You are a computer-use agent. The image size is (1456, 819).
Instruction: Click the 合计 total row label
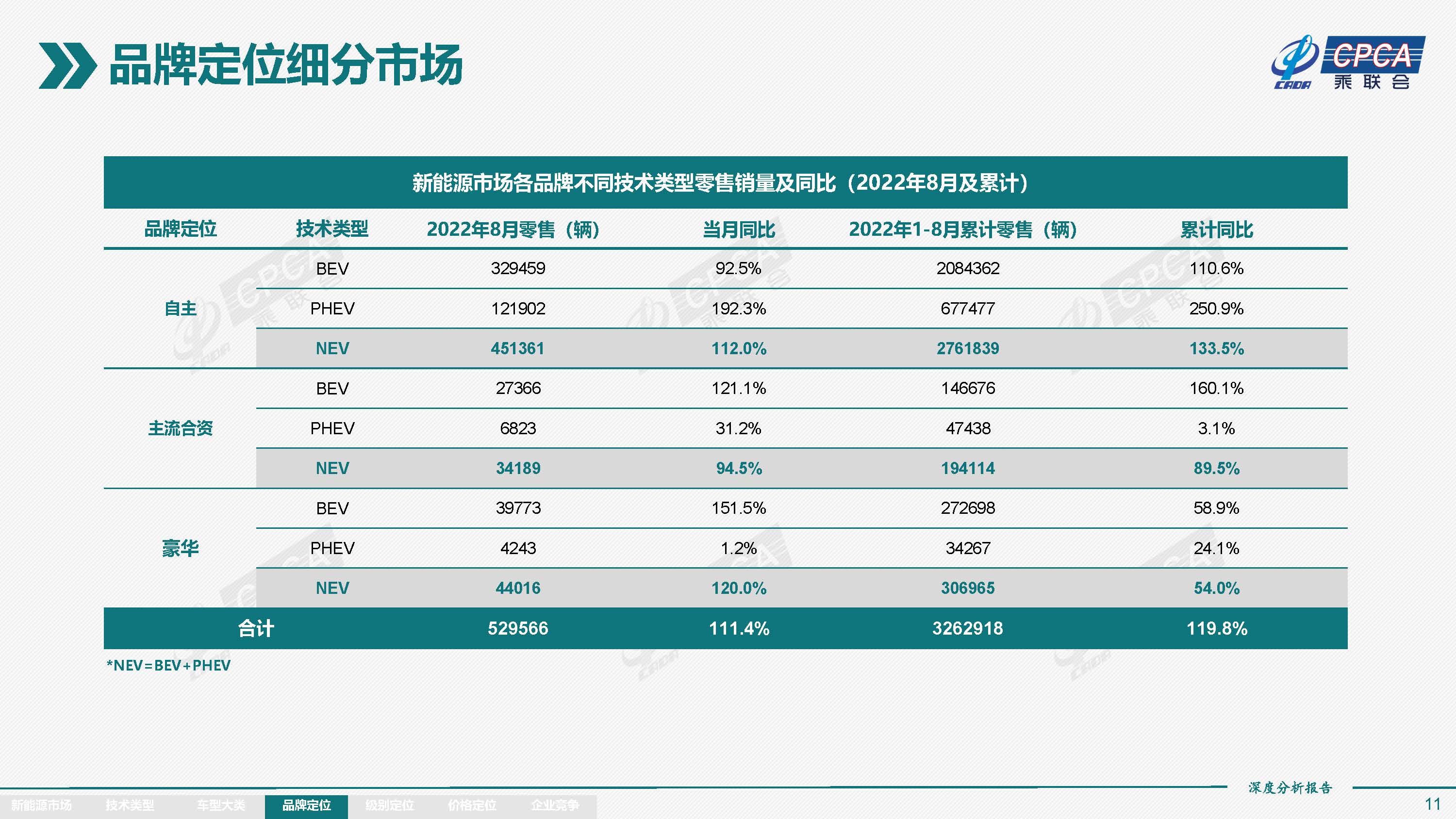(x=256, y=628)
